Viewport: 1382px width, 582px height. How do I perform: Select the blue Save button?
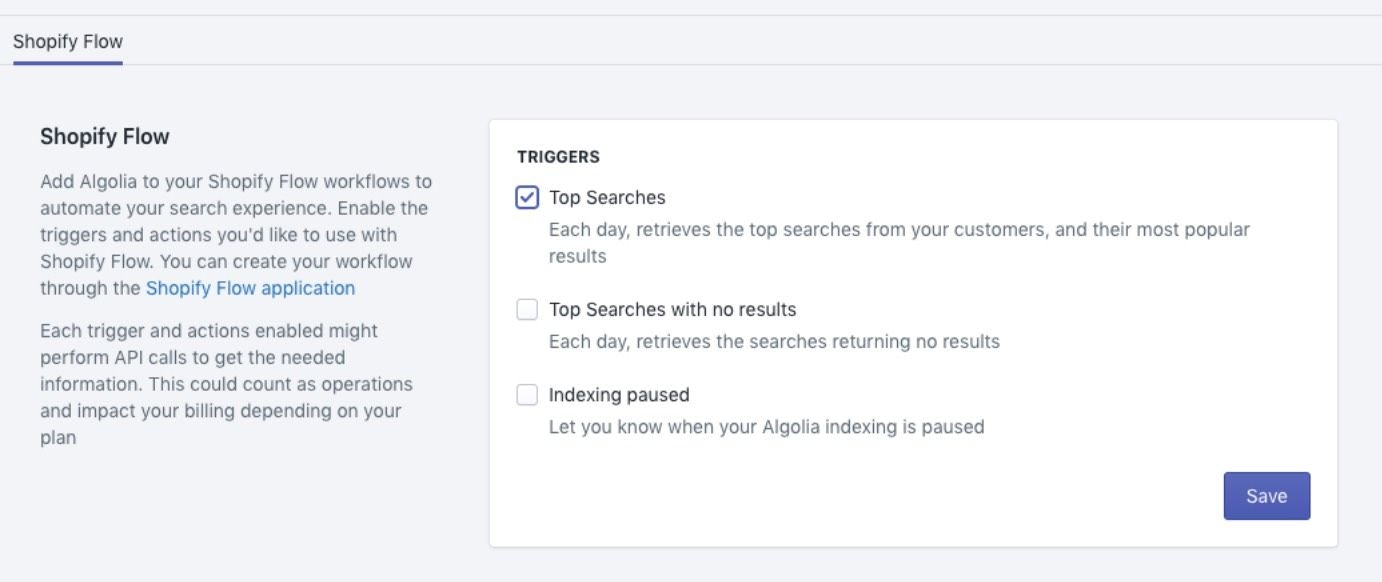[x=1266, y=495]
